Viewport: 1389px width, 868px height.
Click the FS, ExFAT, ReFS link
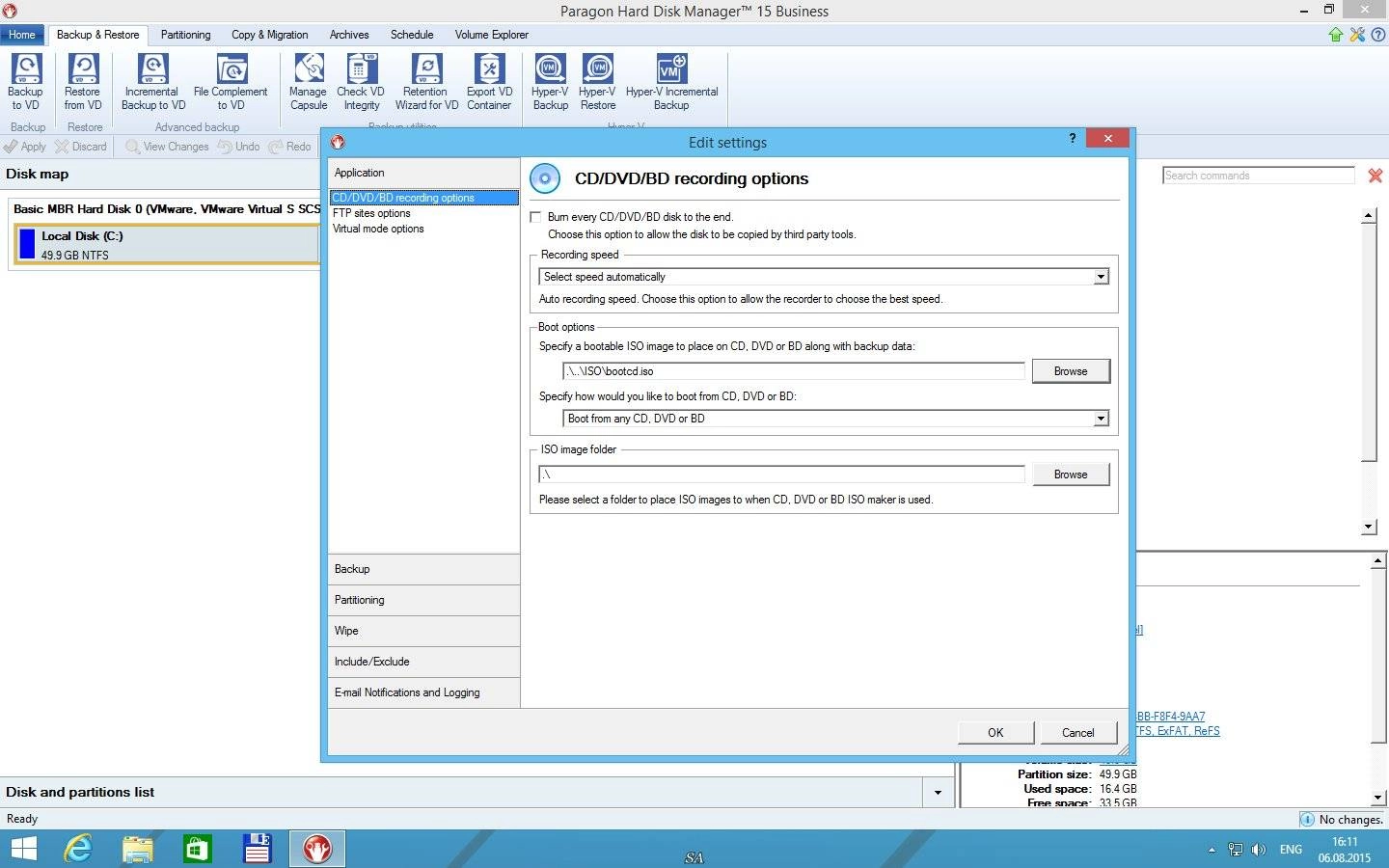coord(1178,731)
